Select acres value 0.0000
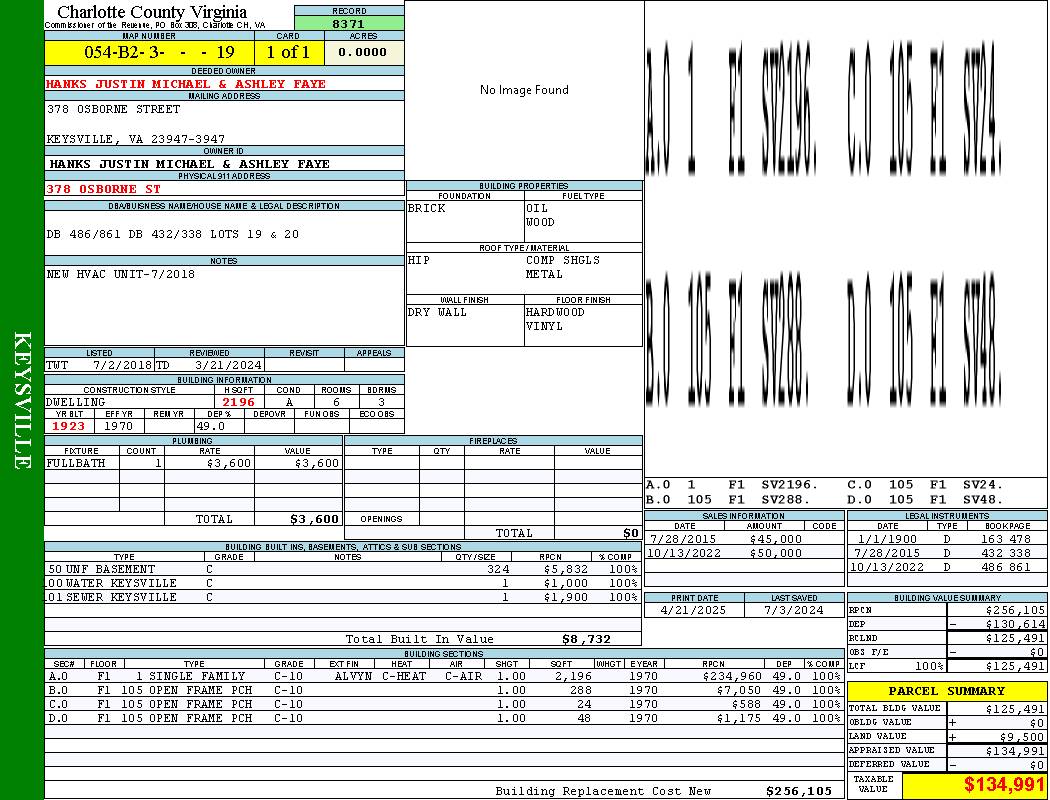Screen dimensions: 1050x800 click(362, 52)
